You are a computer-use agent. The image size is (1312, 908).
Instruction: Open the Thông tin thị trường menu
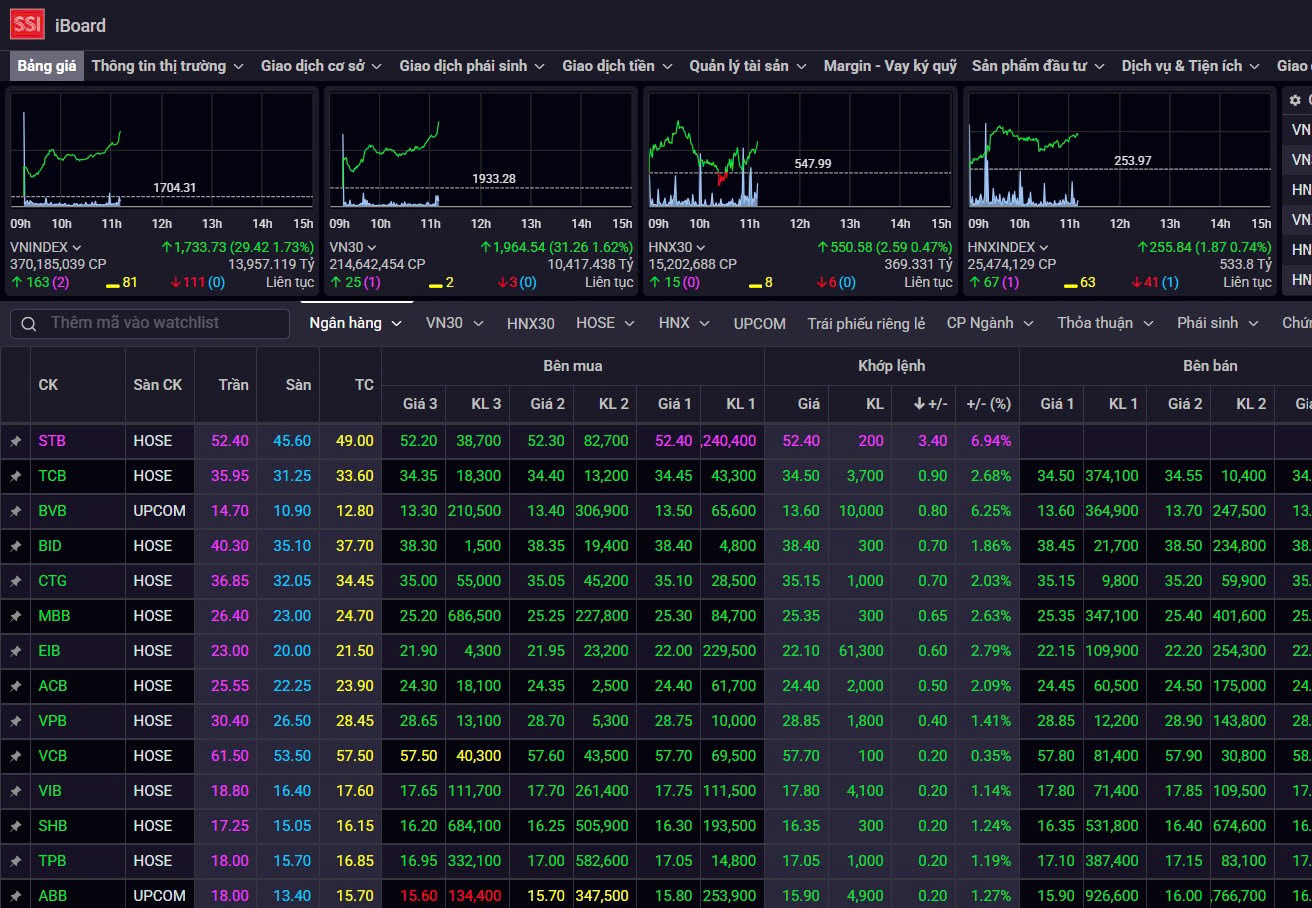(167, 66)
